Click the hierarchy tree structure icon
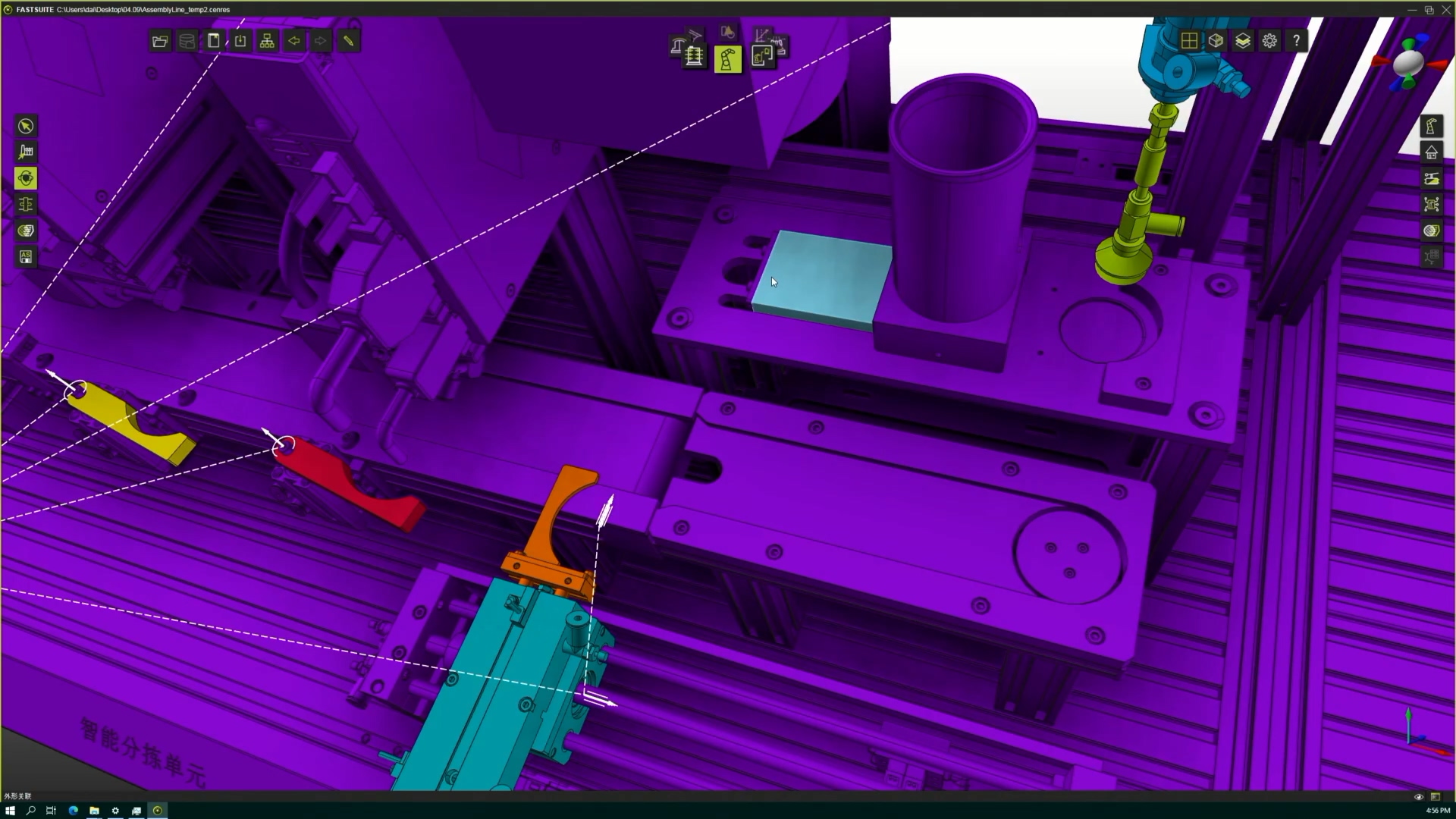This screenshot has height=819, width=1456. [x=267, y=41]
